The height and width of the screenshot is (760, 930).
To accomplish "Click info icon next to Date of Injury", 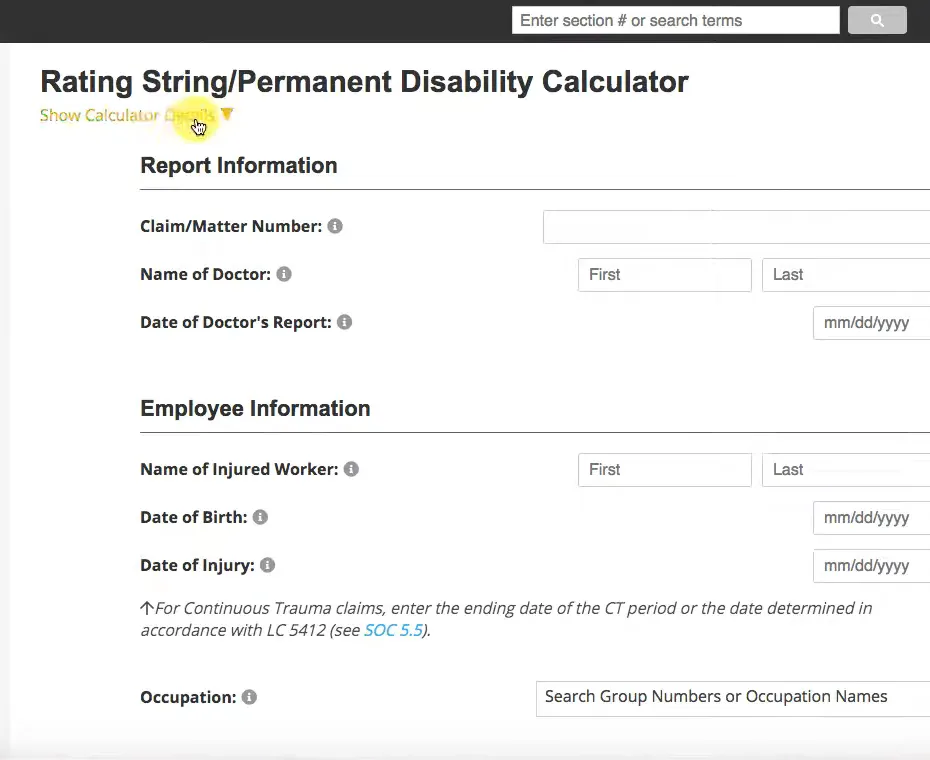I will 267,565.
